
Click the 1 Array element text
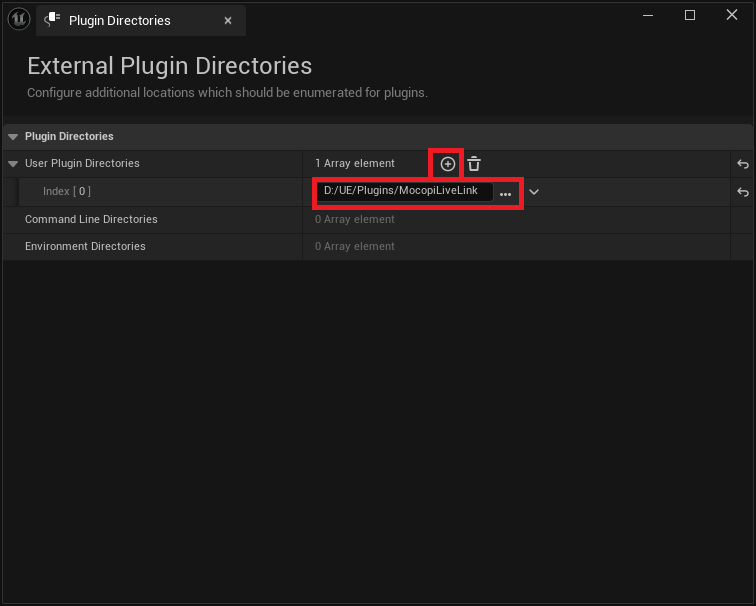[354, 163]
